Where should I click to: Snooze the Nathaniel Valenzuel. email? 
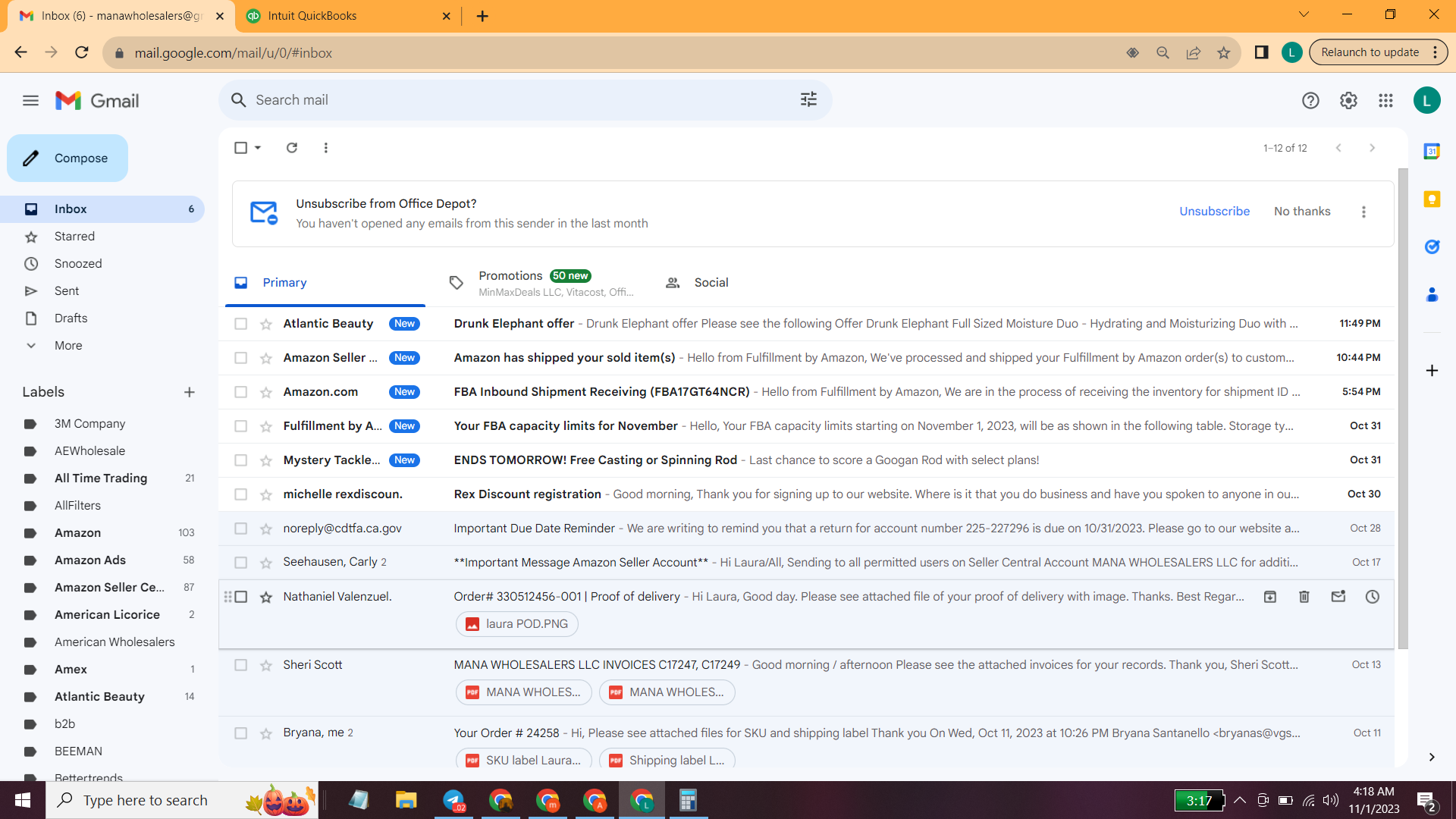coord(1373,597)
